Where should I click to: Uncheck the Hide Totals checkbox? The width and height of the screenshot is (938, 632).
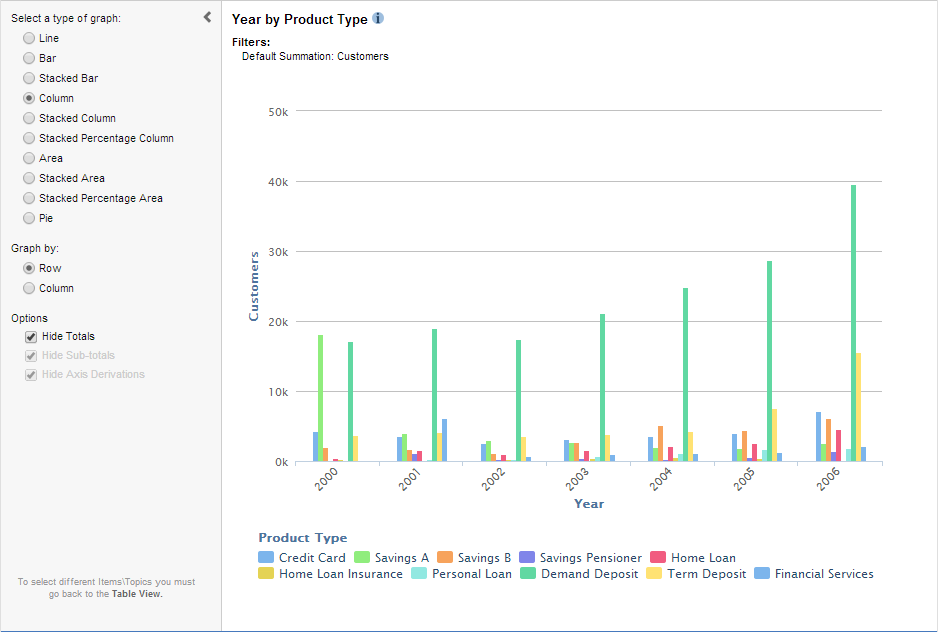(31, 337)
